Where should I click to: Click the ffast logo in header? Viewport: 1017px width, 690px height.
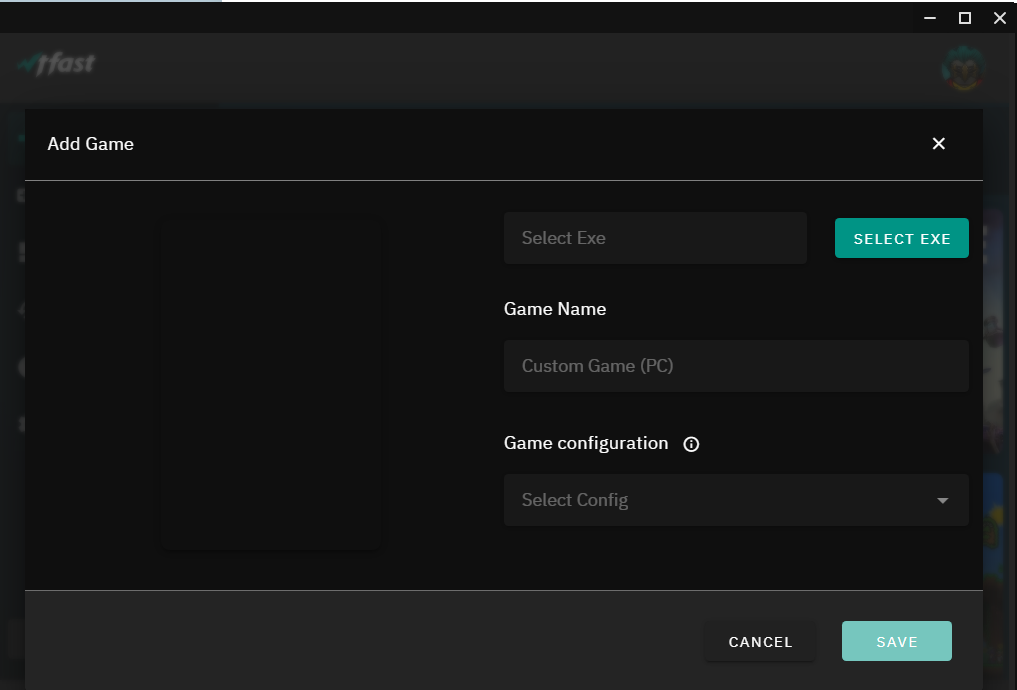(57, 64)
